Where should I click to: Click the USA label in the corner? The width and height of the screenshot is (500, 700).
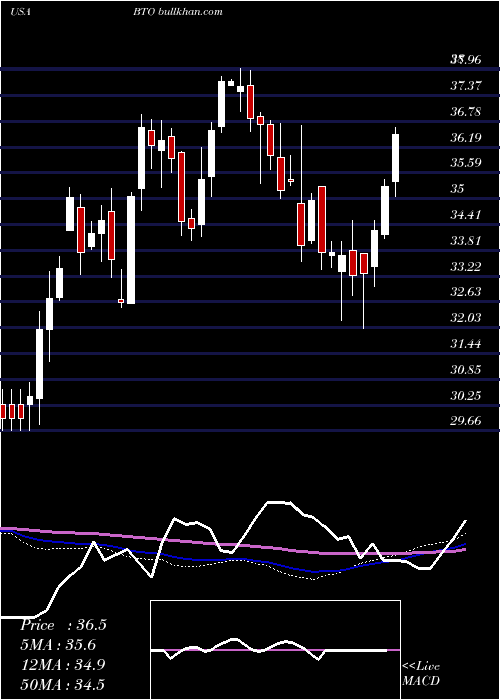point(20,12)
